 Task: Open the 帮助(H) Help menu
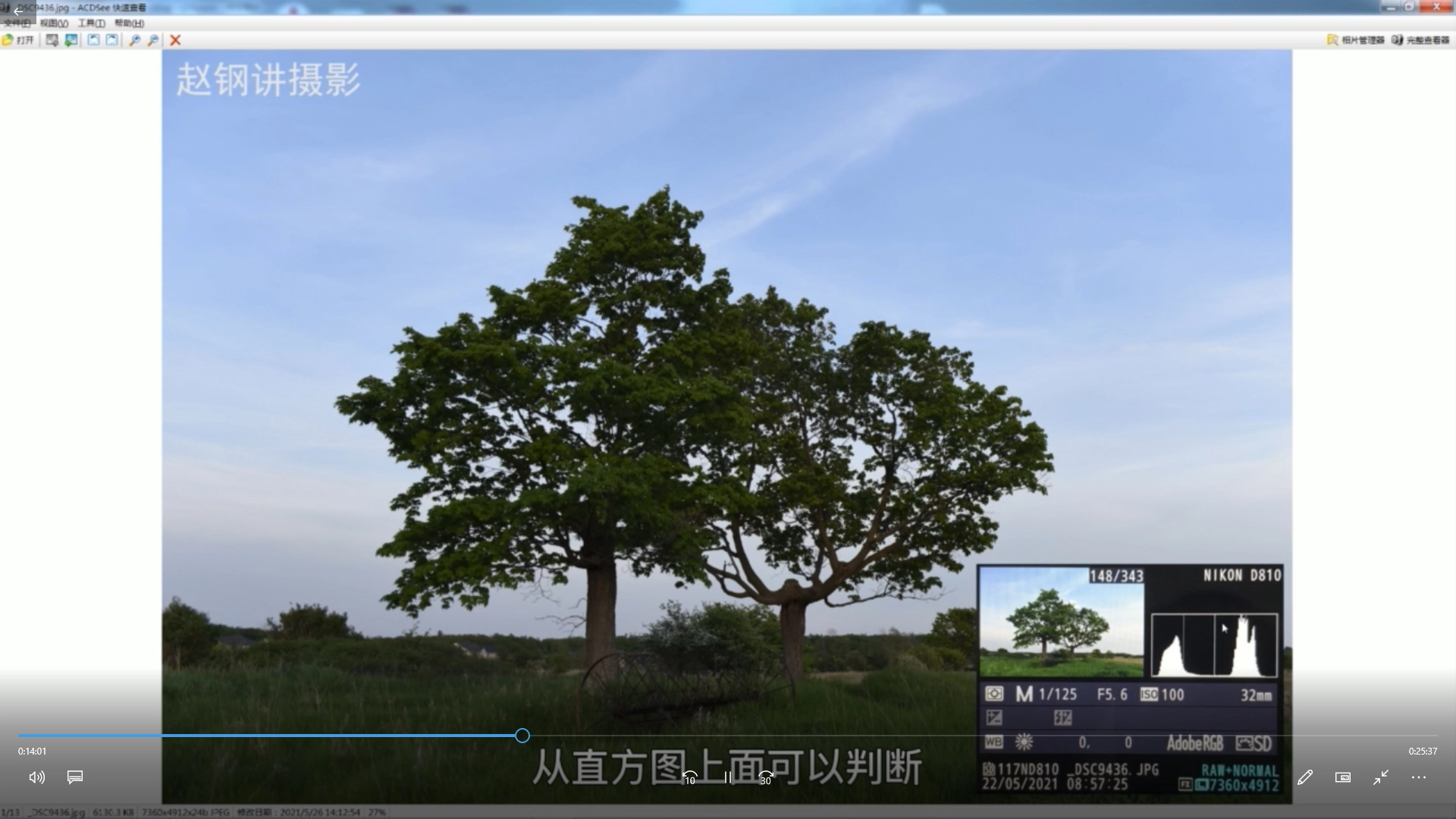129,24
